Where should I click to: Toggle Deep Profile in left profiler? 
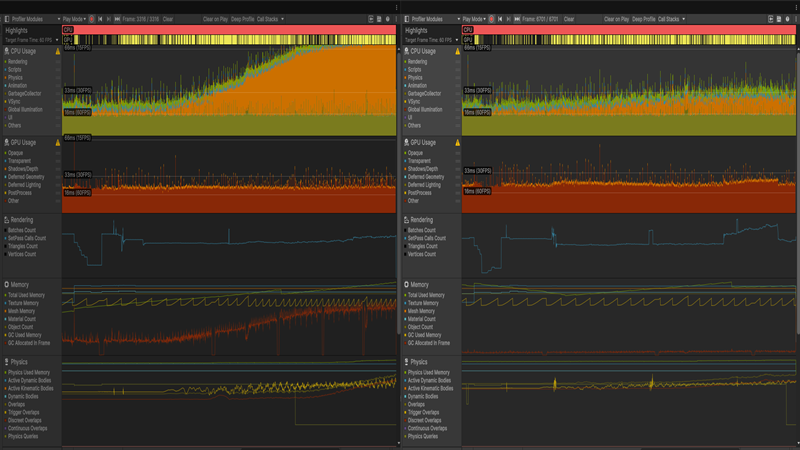click(242, 19)
